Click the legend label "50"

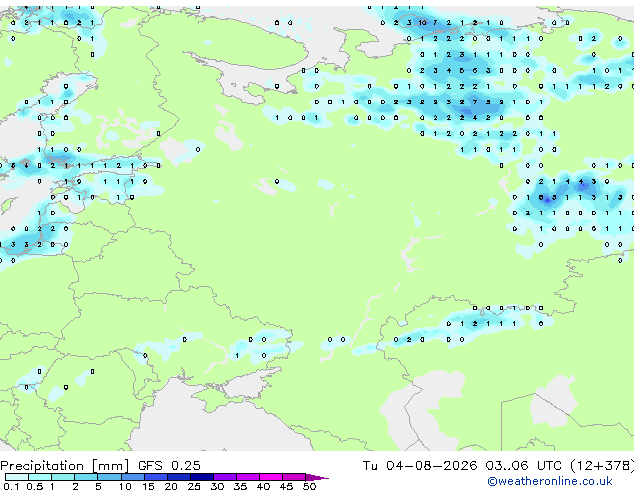tap(309, 486)
